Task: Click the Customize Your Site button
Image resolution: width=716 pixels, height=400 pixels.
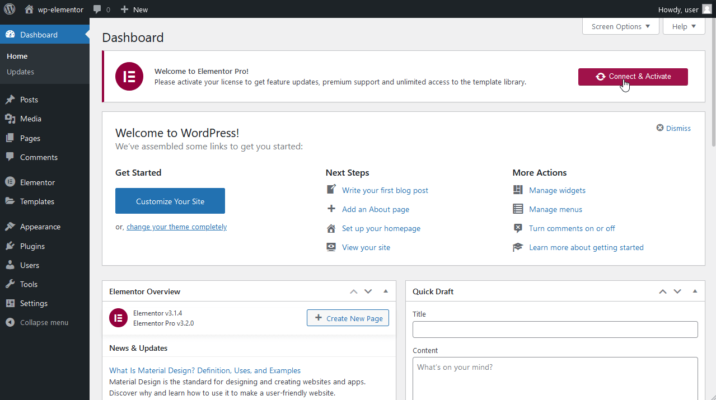Action: [170, 200]
